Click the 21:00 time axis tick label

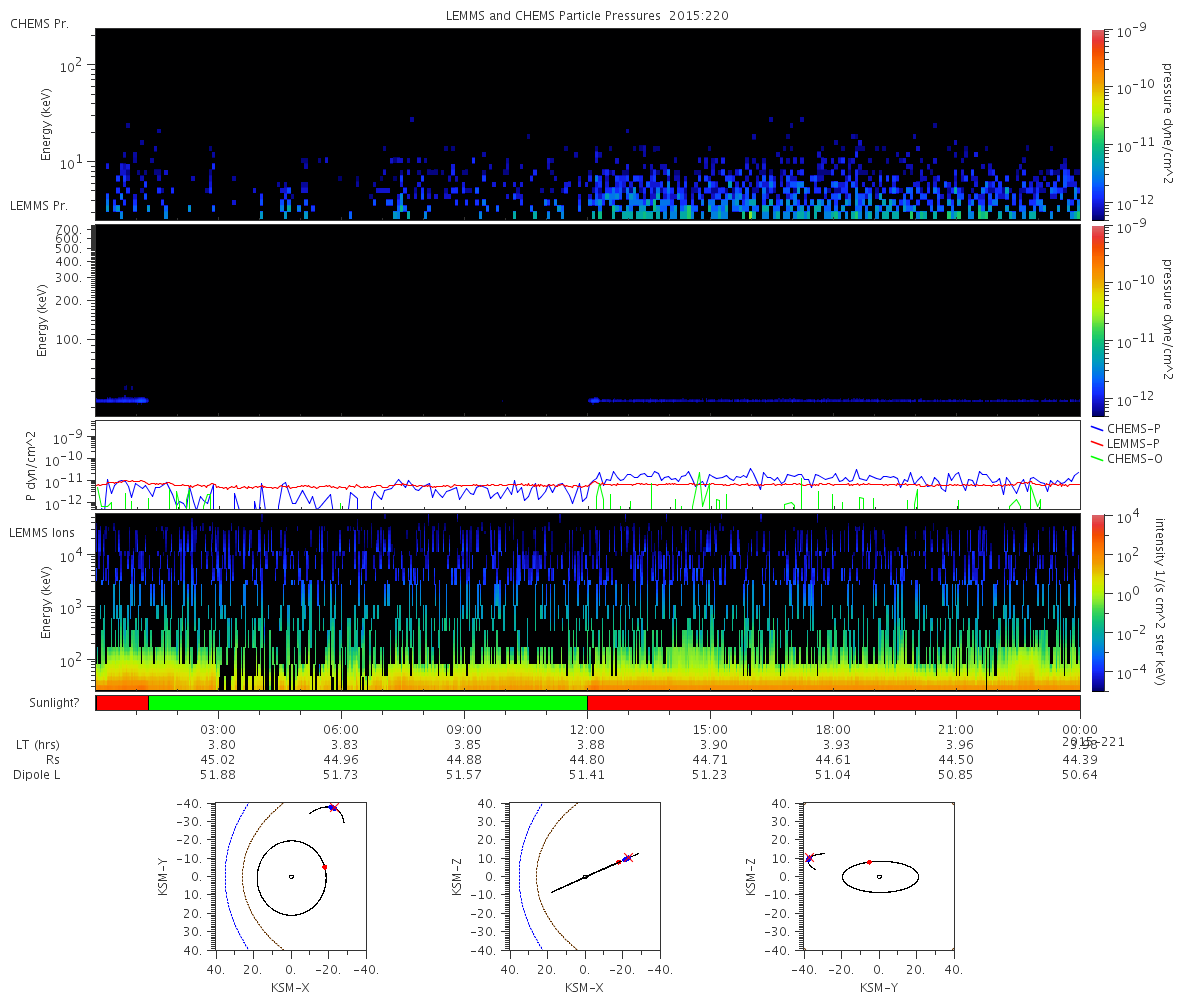point(957,730)
